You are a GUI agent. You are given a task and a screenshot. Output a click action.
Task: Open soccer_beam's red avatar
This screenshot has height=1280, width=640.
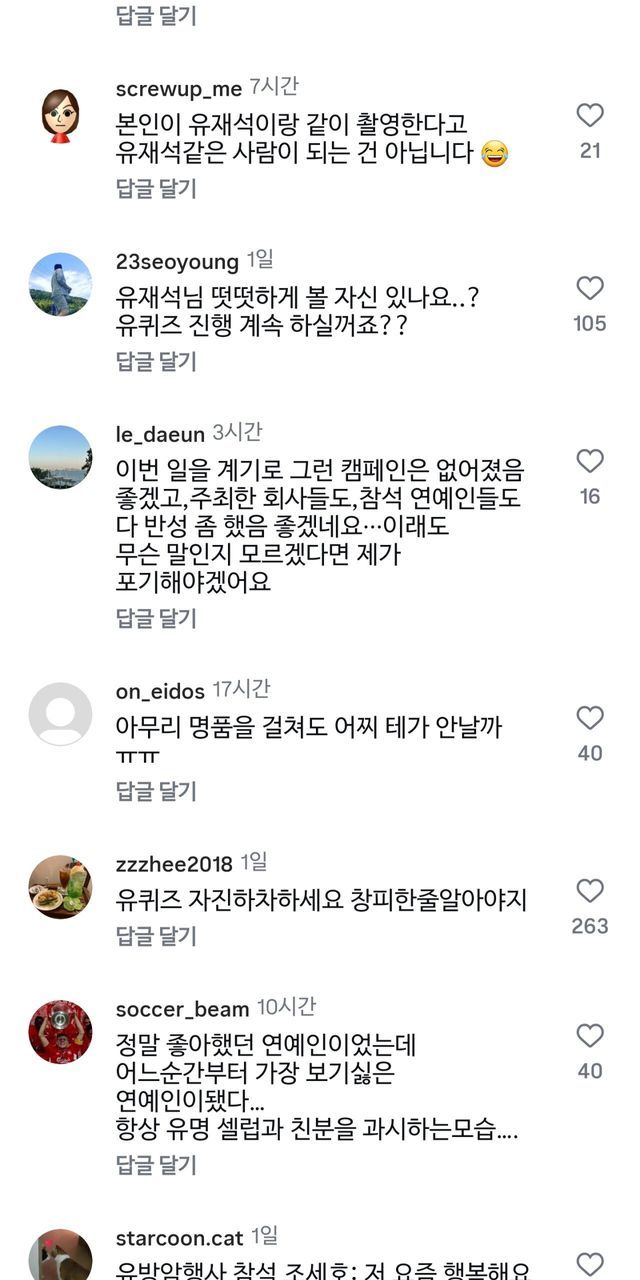[60, 1032]
